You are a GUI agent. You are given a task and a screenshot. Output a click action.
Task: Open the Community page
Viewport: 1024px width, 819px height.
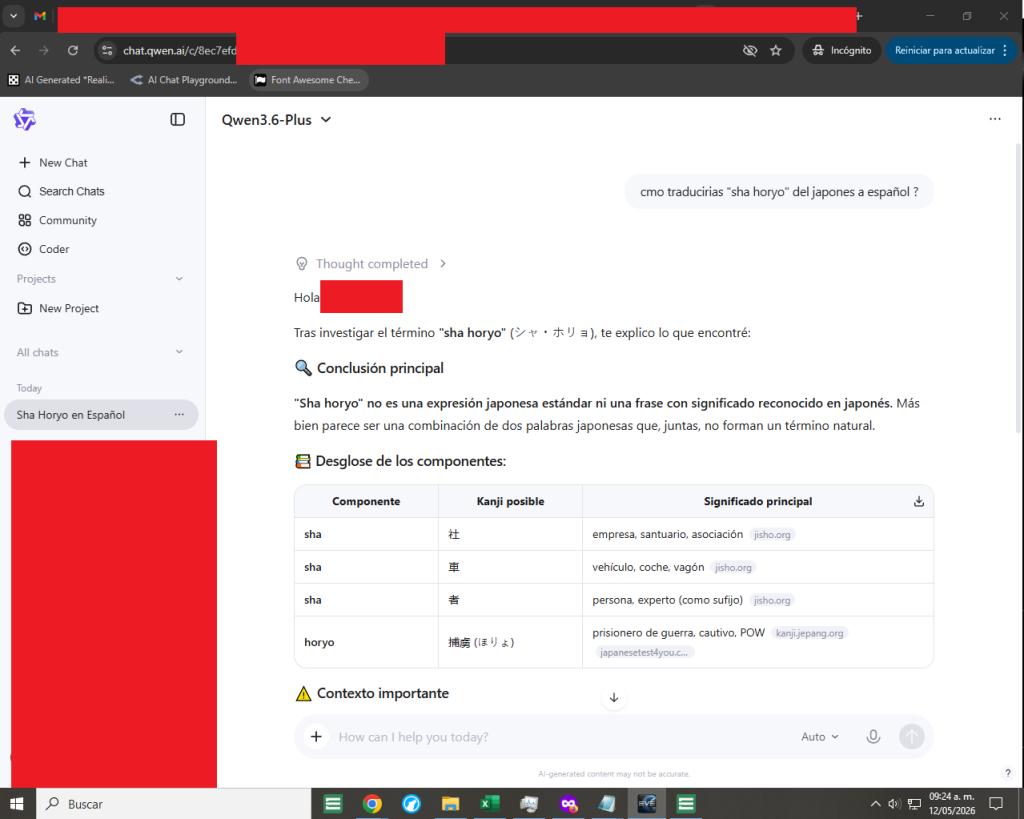click(57, 220)
